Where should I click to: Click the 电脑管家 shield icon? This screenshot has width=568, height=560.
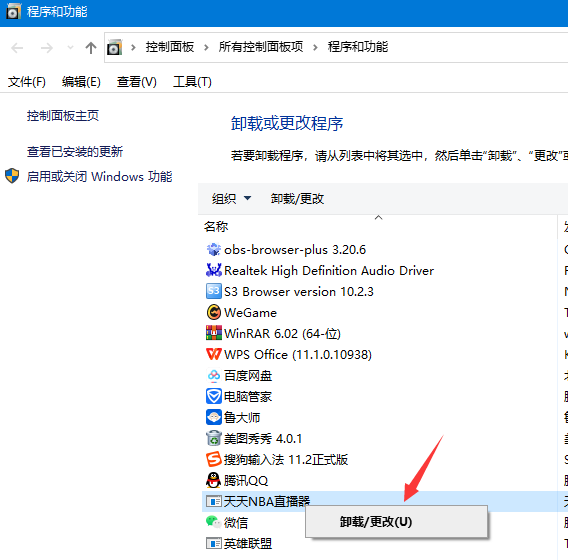pos(214,396)
